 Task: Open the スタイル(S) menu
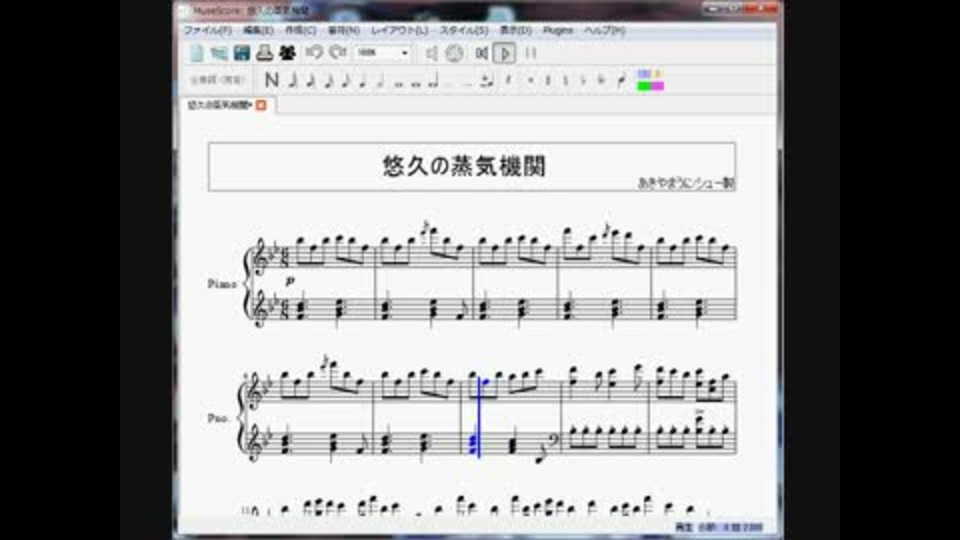click(x=464, y=30)
